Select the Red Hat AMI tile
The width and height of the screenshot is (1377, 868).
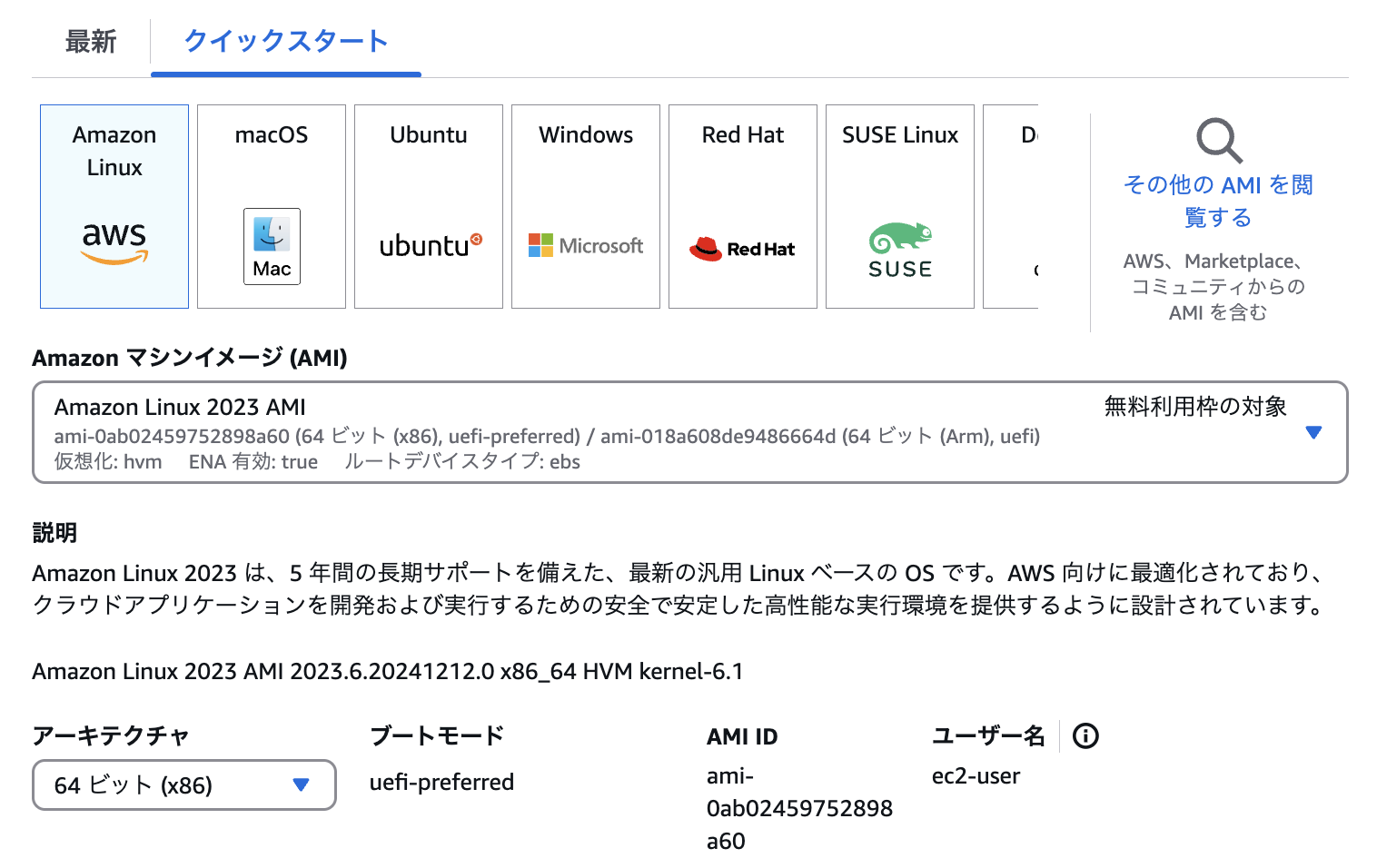pos(743,206)
